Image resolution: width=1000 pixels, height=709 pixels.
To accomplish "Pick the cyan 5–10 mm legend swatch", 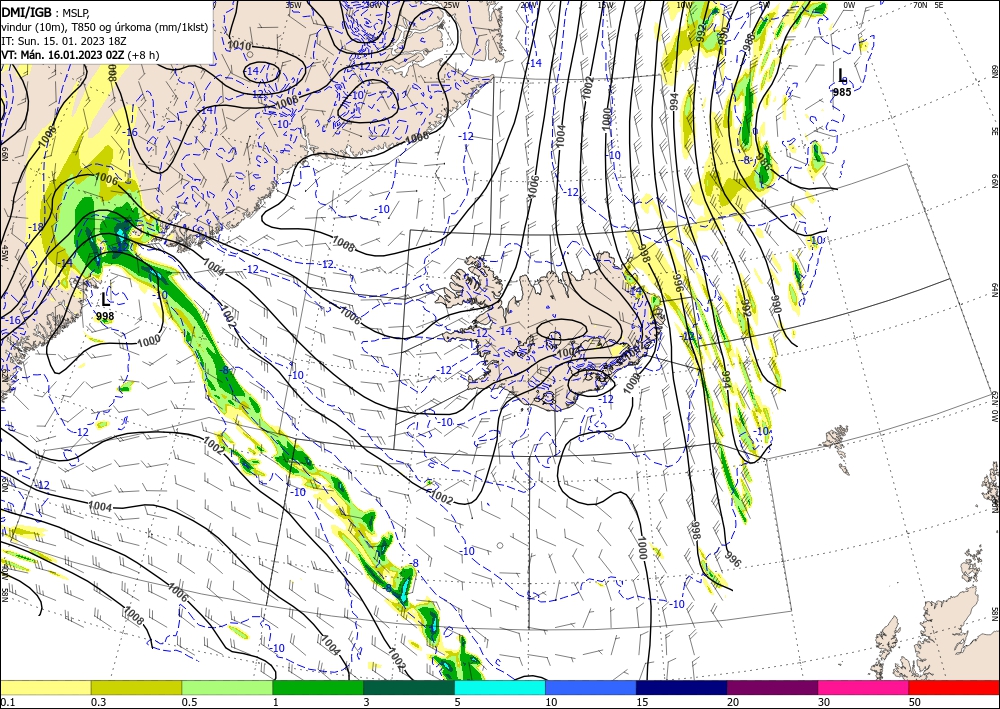I will point(499,687).
